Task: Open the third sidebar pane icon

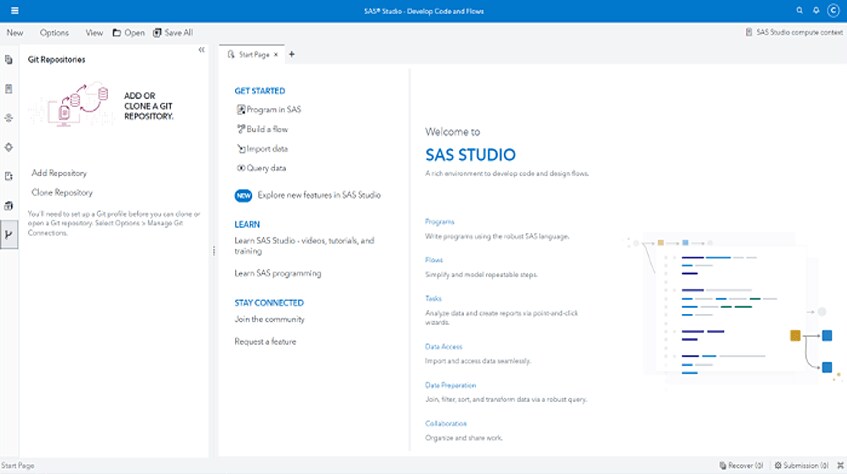Action: (9, 118)
